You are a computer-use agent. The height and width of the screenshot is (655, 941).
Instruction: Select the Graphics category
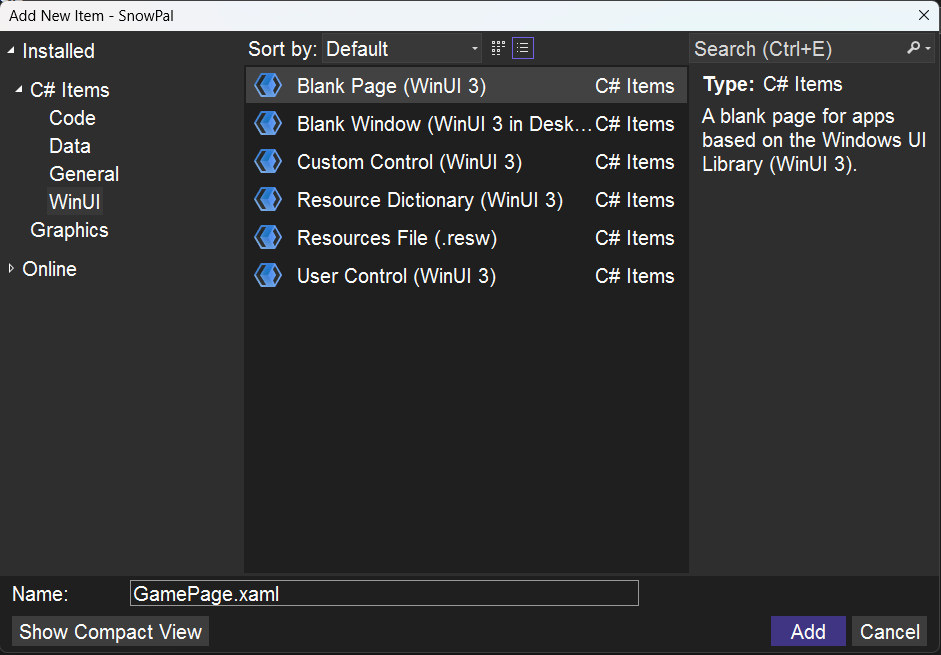(x=69, y=230)
